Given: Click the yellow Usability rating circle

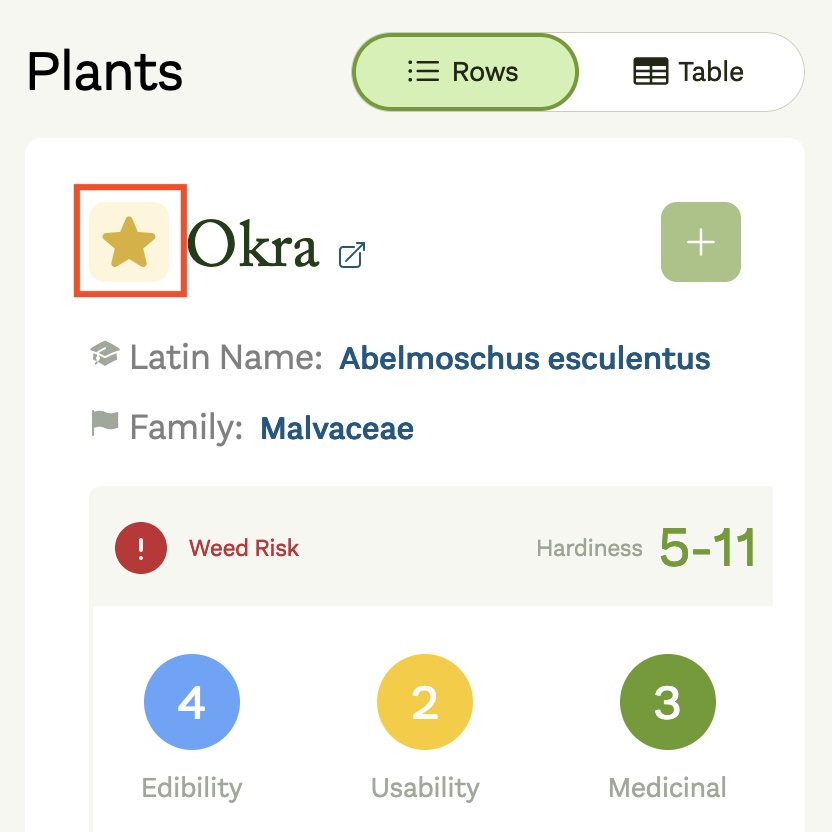Looking at the screenshot, I should tap(424, 702).
